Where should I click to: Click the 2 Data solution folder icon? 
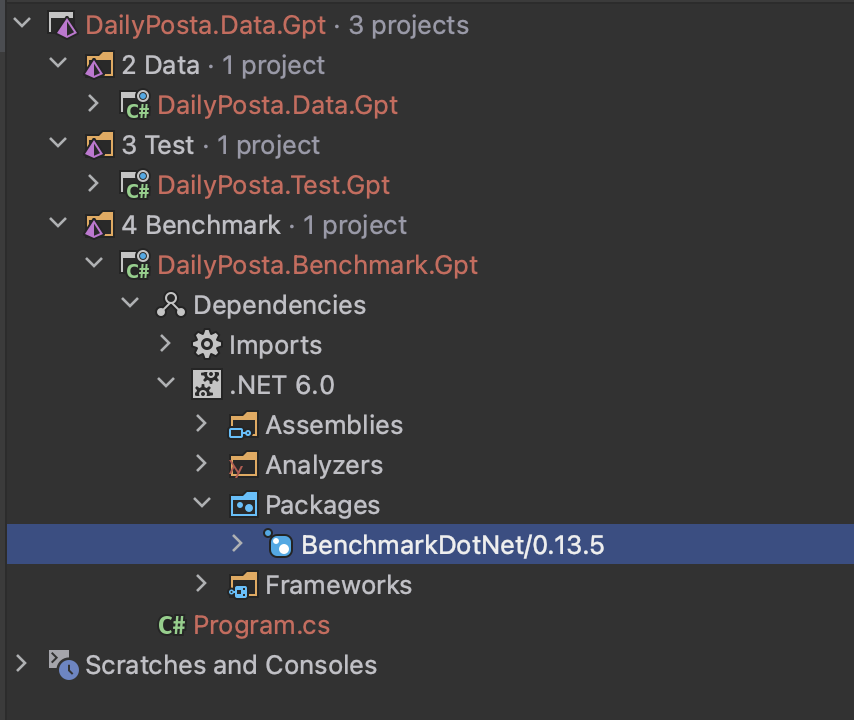click(99, 66)
